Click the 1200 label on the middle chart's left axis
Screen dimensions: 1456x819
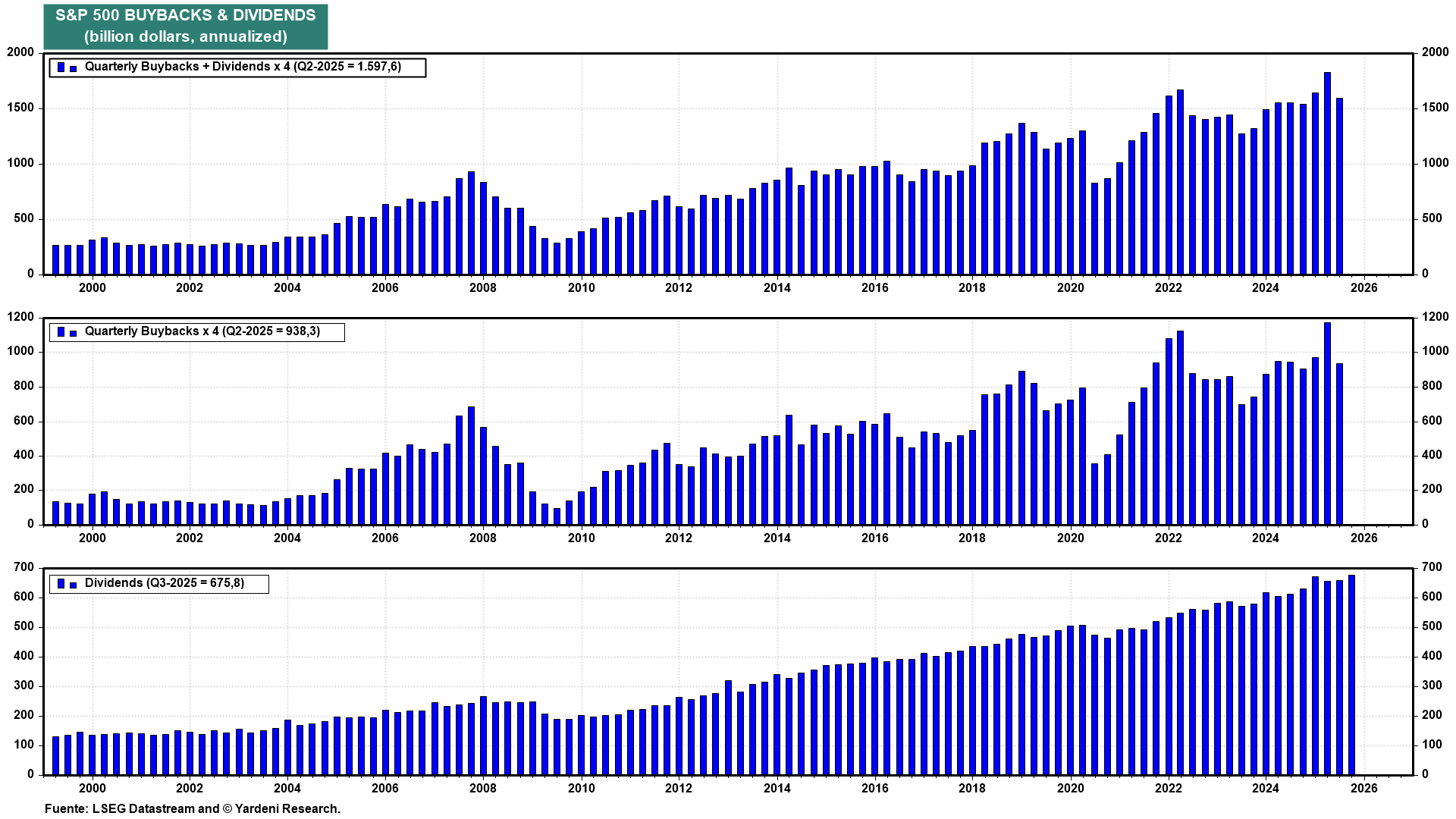tap(20, 317)
